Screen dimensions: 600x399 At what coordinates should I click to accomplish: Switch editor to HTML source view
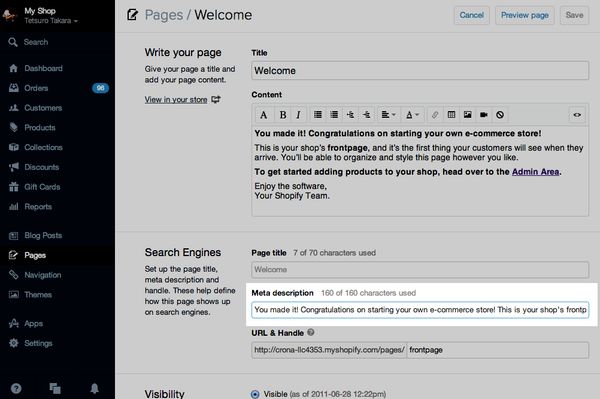(x=577, y=115)
